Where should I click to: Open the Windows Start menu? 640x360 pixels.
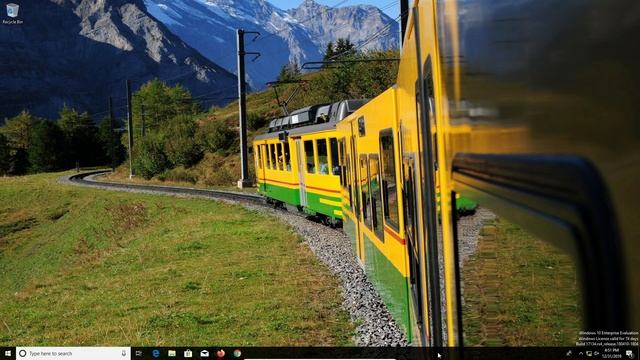click(x=8, y=353)
